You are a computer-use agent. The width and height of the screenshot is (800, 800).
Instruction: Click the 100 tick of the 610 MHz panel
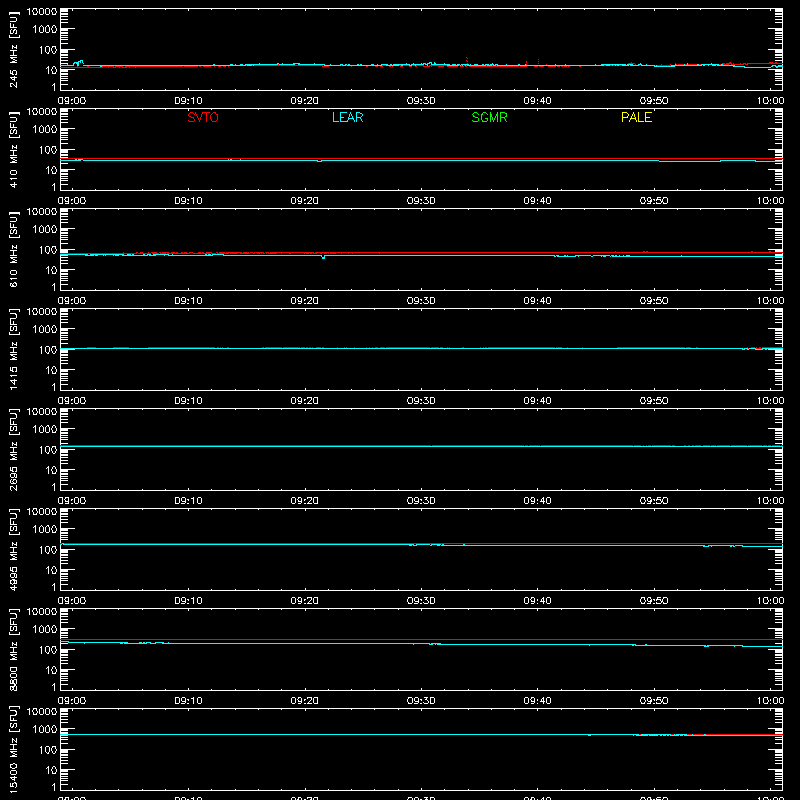pos(48,250)
